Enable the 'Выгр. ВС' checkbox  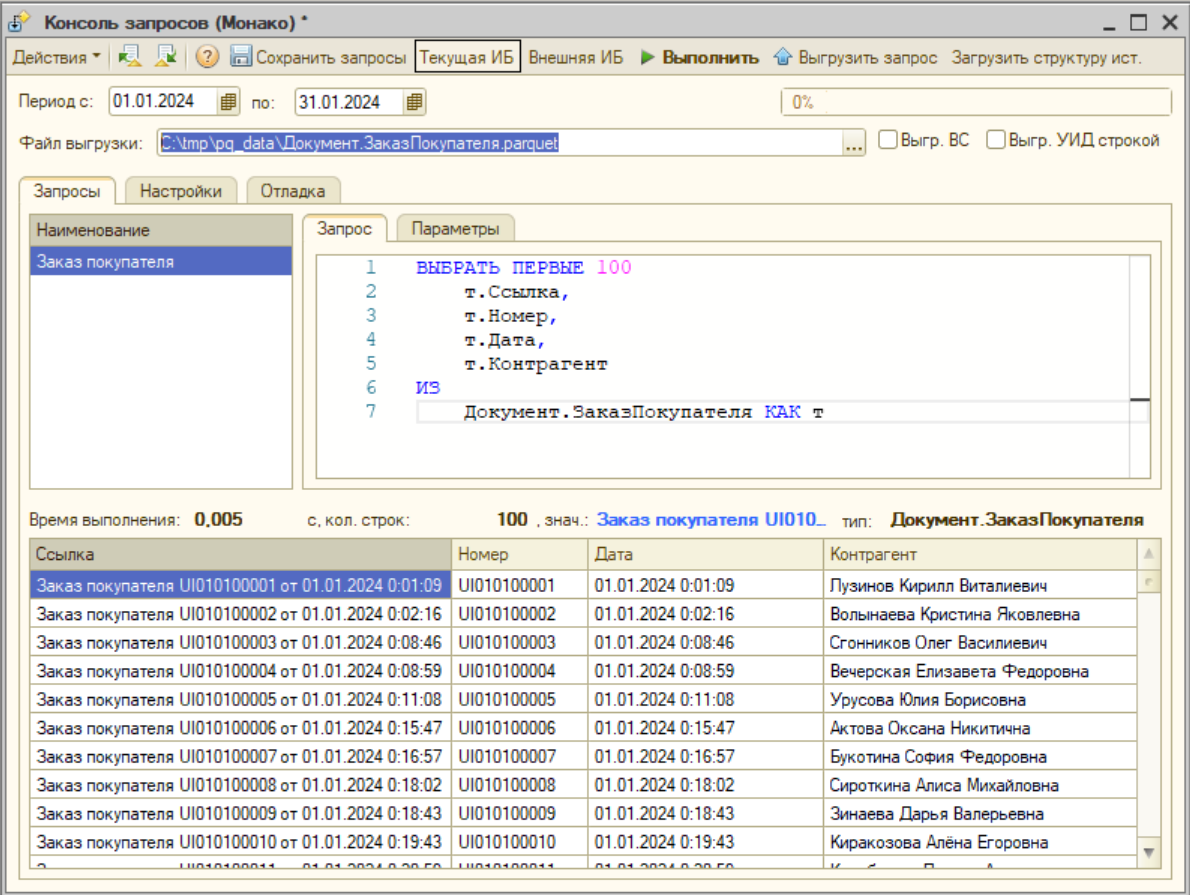[x=887, y=141]
